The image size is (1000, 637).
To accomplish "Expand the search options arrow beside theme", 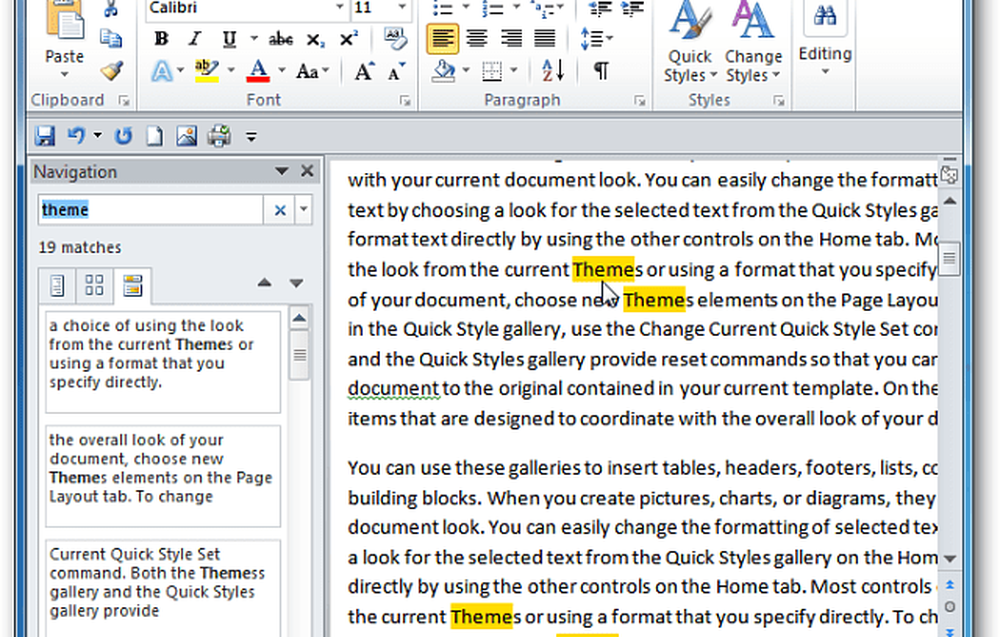I will click(x=304, y=210).
